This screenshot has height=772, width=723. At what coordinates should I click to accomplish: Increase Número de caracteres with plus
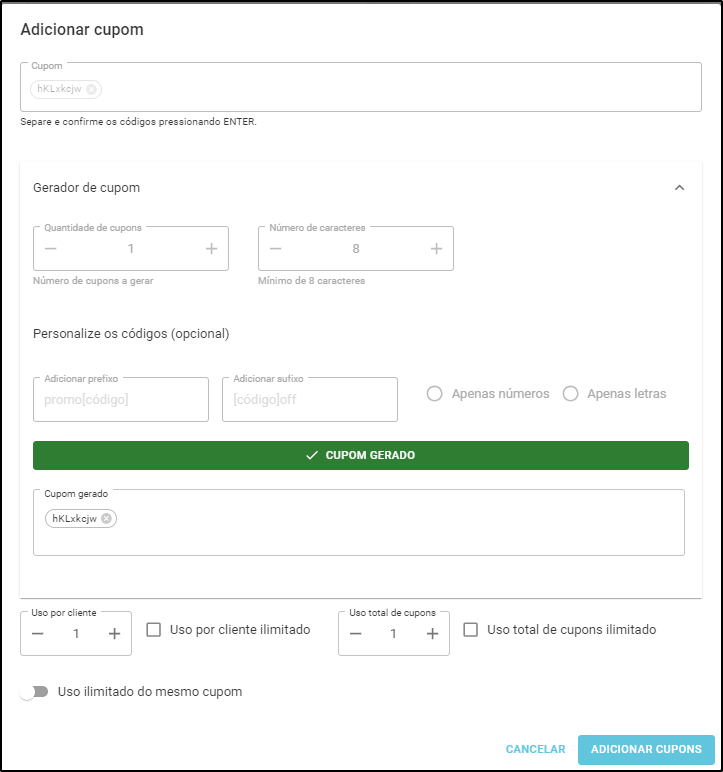click(436, 249)
